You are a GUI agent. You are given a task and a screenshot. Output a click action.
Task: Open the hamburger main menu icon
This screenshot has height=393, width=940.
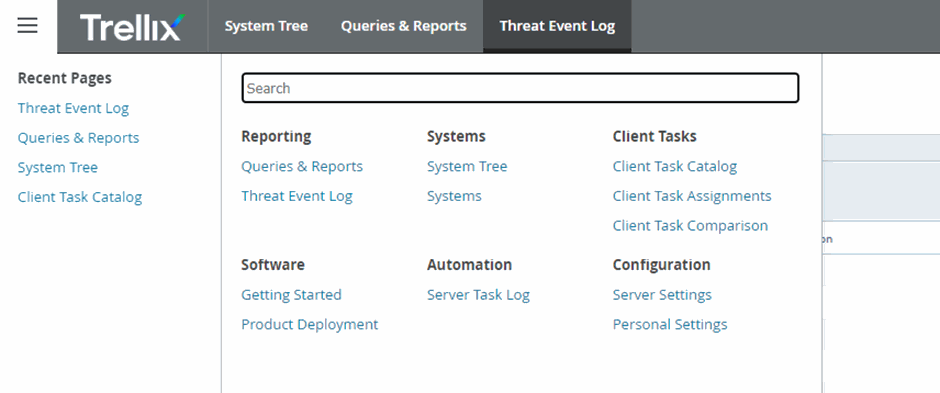[28, 26]
